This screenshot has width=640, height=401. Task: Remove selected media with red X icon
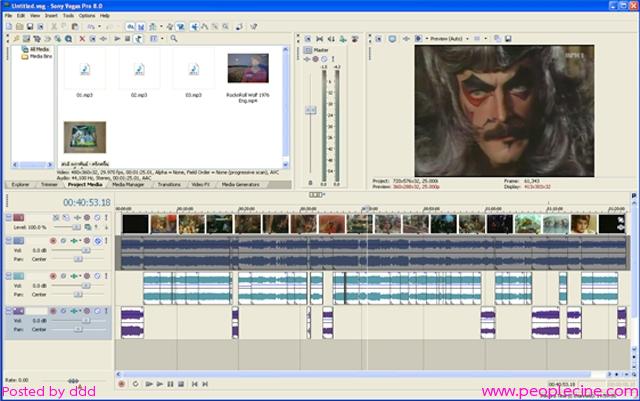pyautogui.click(x=82, y=39)
